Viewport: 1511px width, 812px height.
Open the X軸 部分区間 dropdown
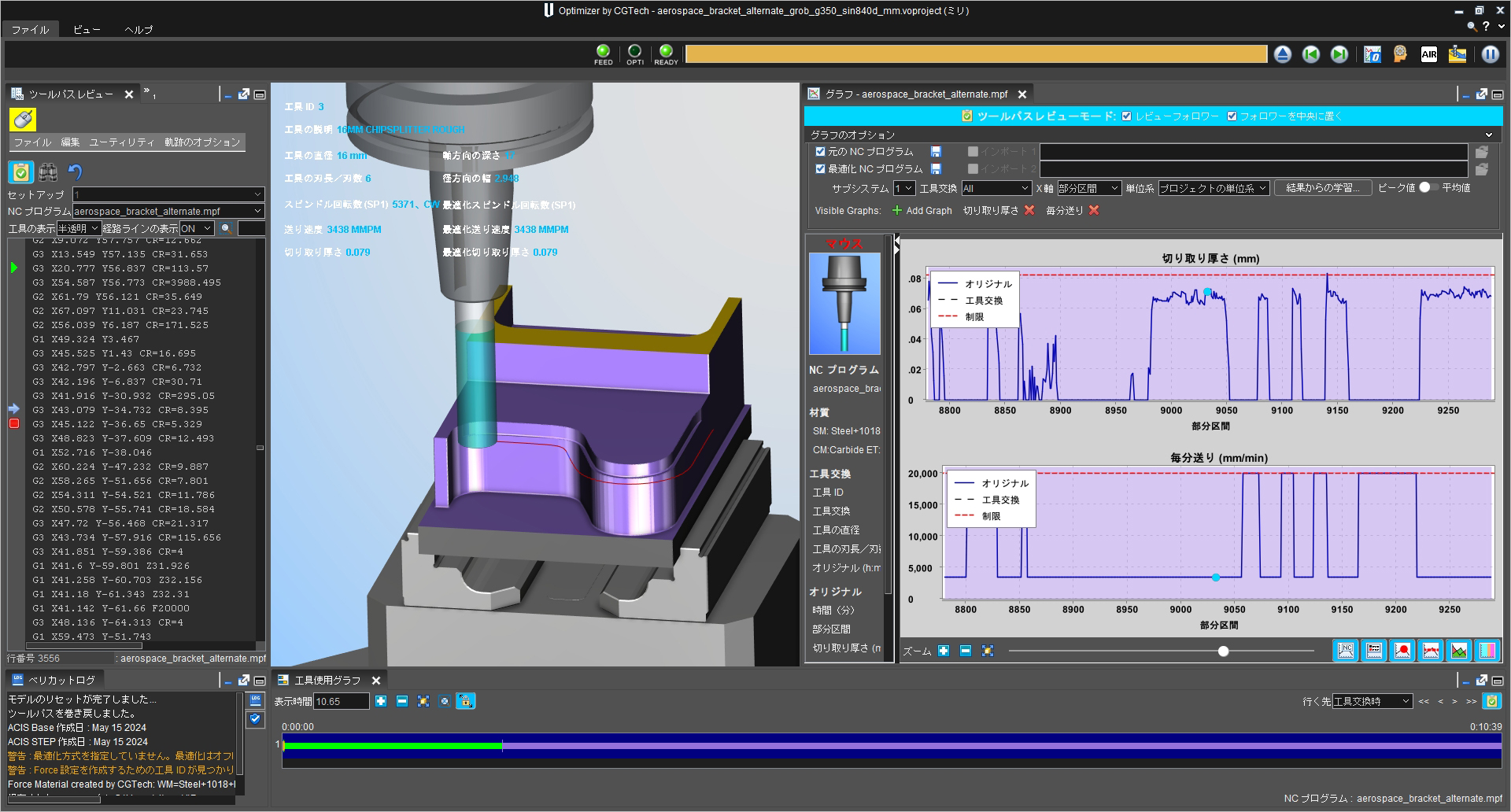1088,188
